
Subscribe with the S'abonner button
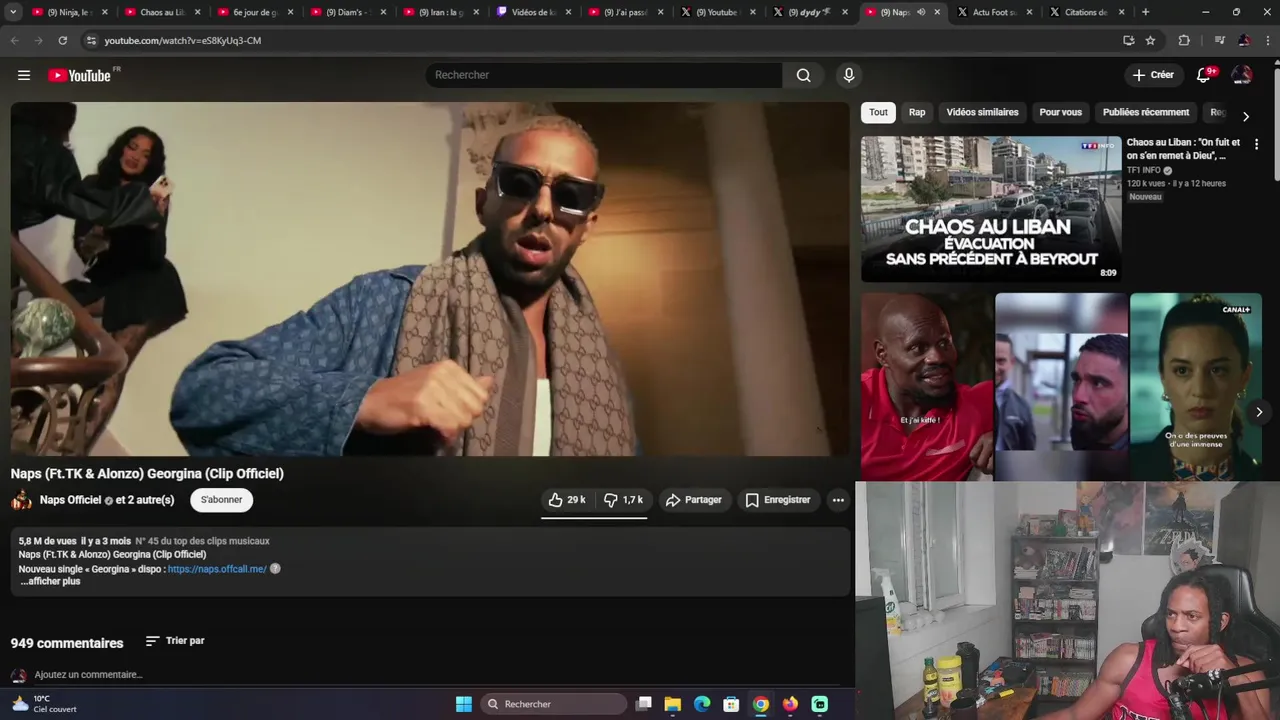[221, 500]
